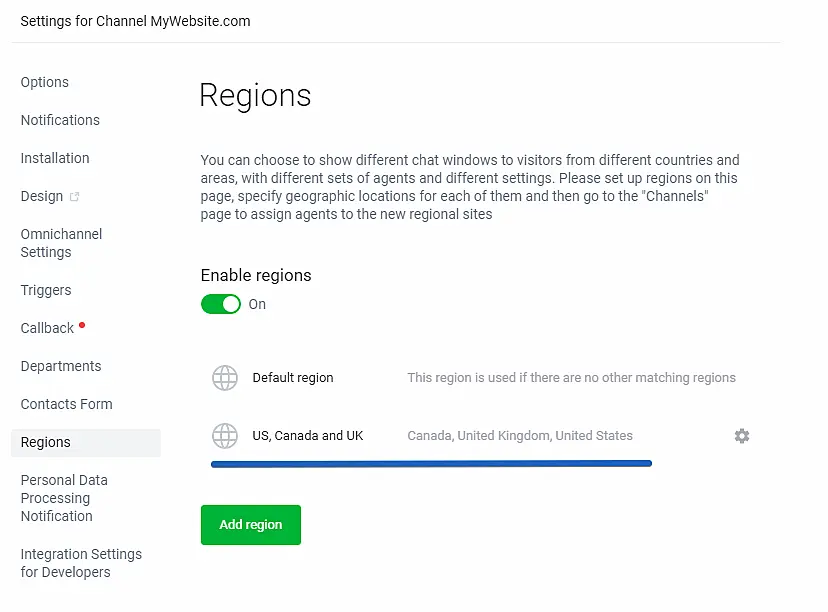The width and height of the screenshot is (828, 612).
Task: Open the Installation section
Action: [55, 158]
